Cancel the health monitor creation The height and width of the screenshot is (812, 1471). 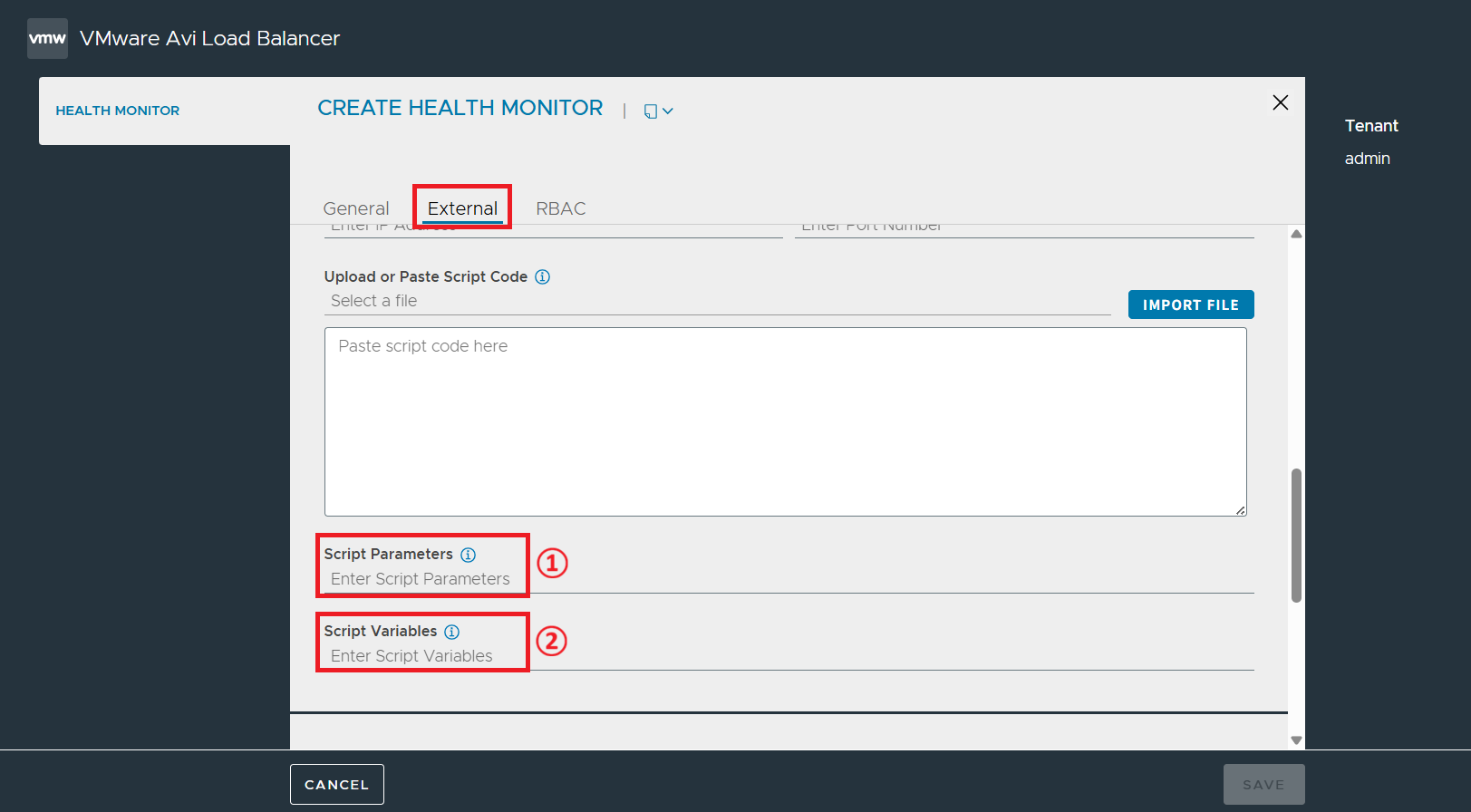coord(337,784)
